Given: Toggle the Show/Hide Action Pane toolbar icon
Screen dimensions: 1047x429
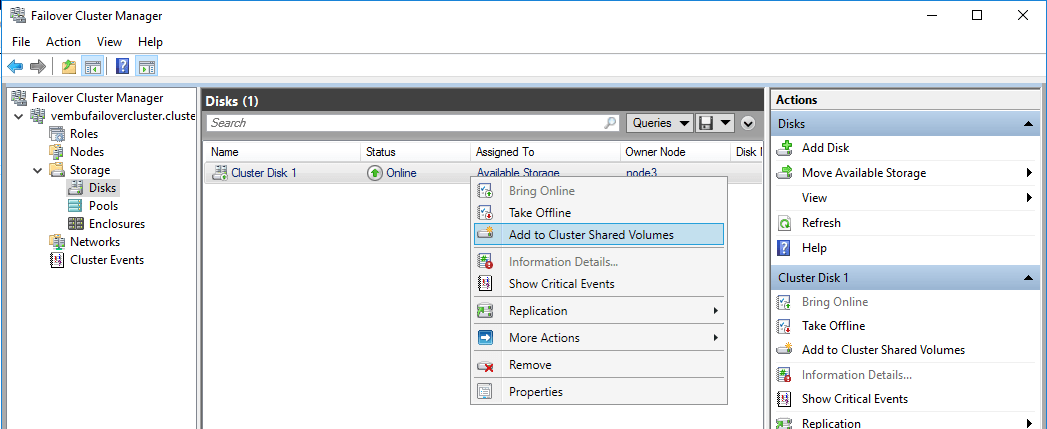Looking at the screenshot, I should 147,66.
